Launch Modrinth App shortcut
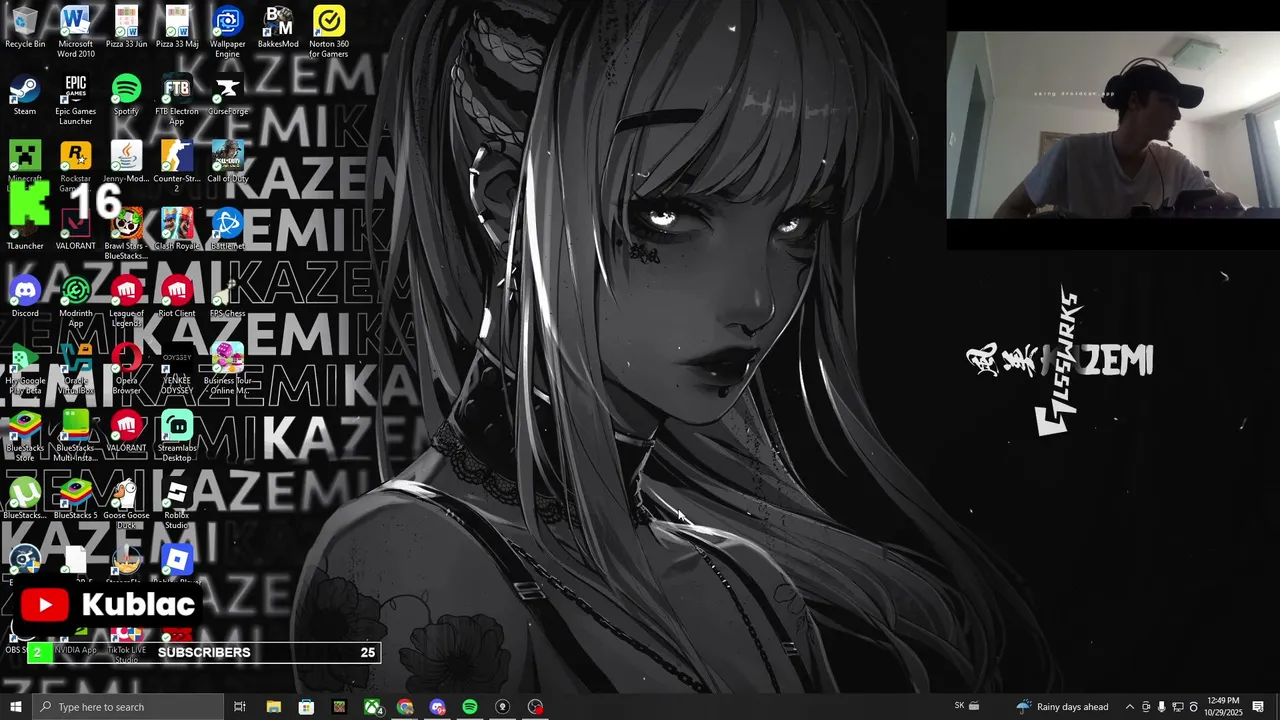The height and width of the screenshot is (720, 1280). click(76, 302)
